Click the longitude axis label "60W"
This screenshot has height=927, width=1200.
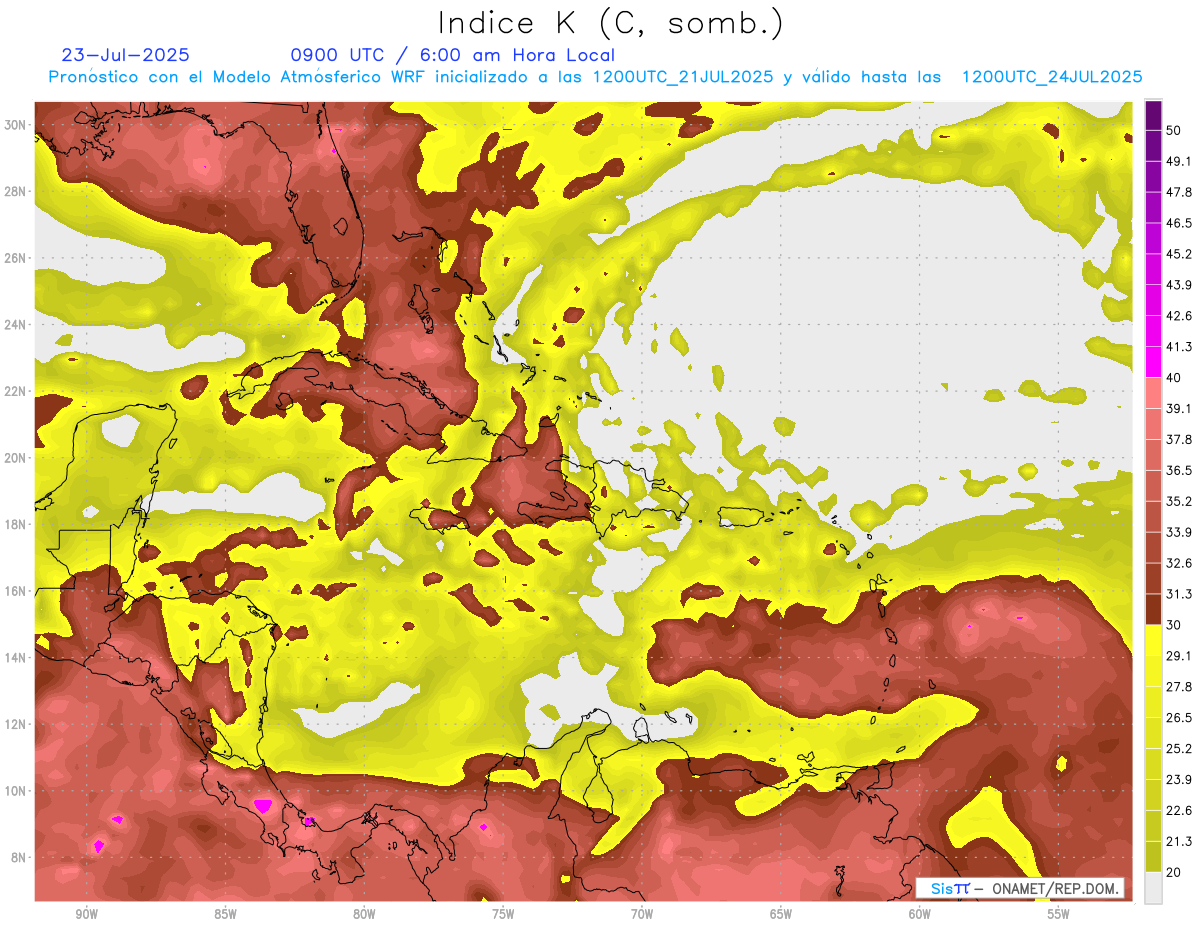[920, 914]
